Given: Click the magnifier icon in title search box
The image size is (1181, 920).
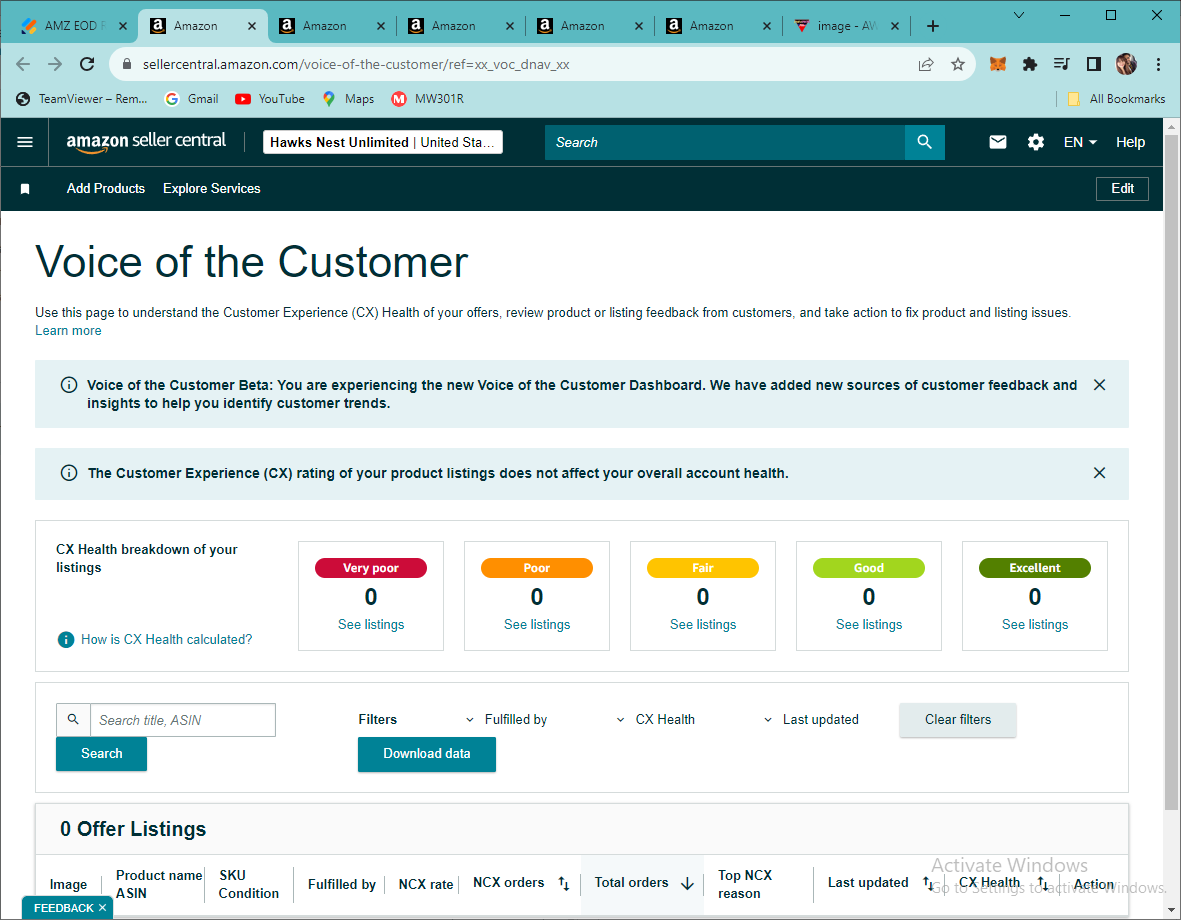Looking at the screenshot, I should pos(73,720).
